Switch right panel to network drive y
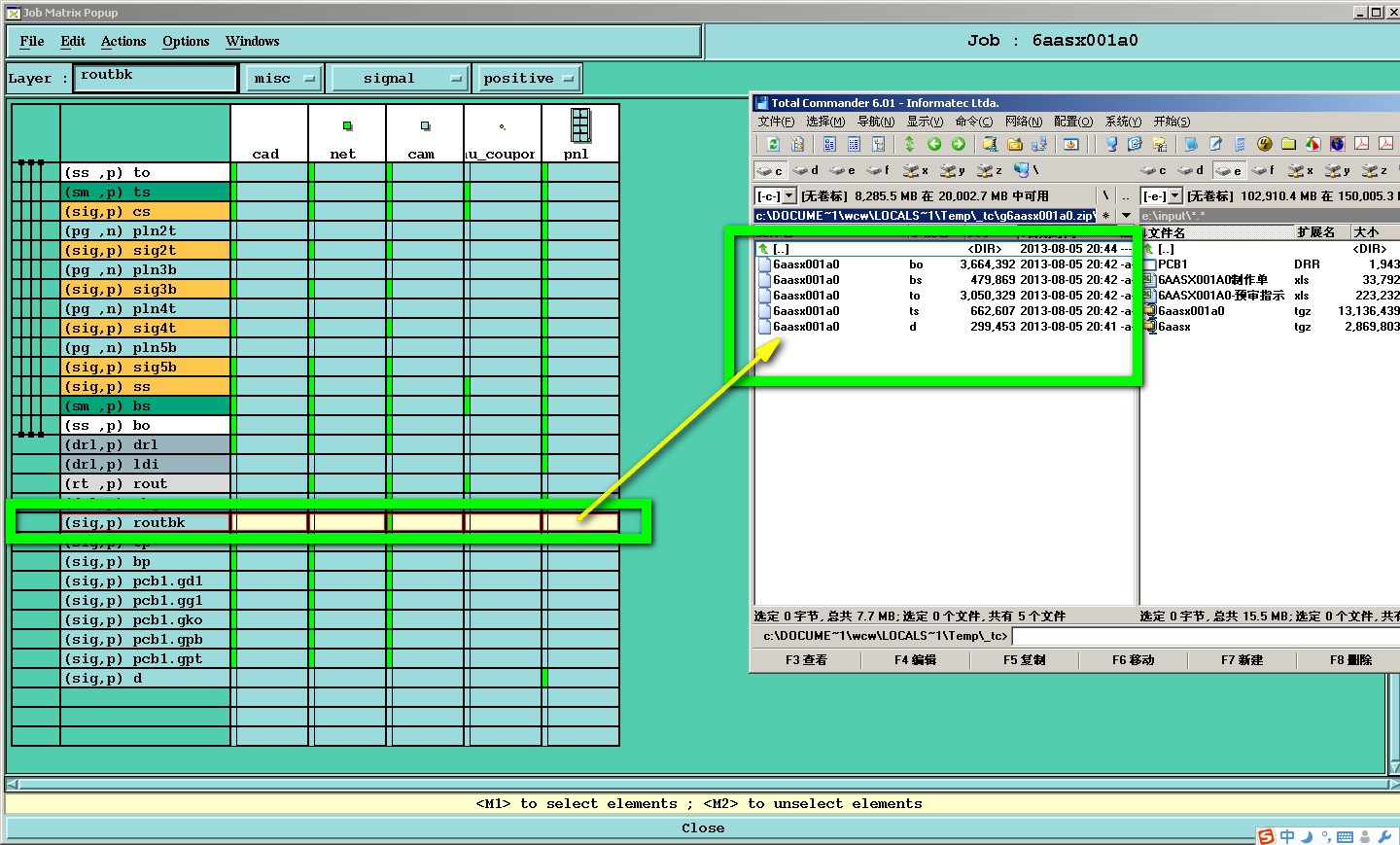The width and height of the screenshot is (1400, 845). (x=1338, y=170)
